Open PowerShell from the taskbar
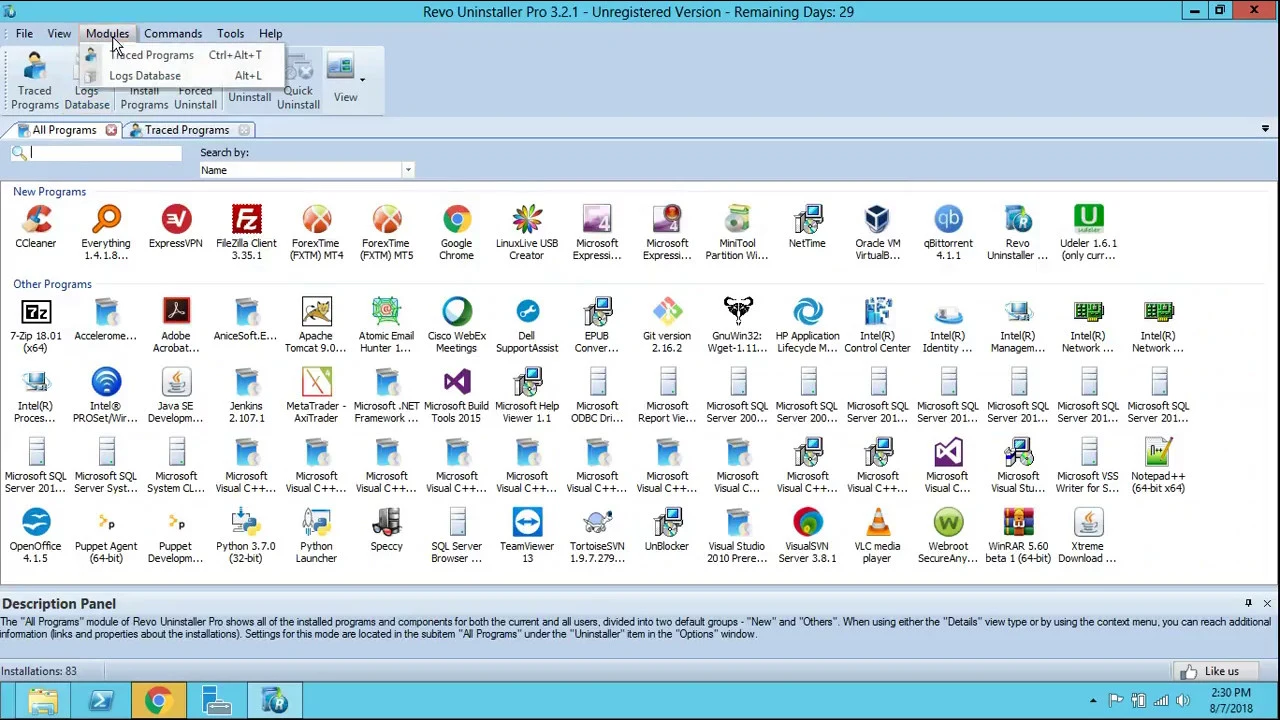This screenshot has width=1280, height=720. pos(100,702)
